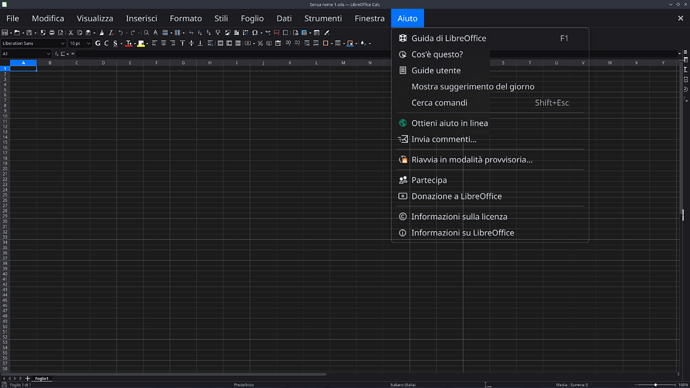Click the Print icon in toolbar
690x388 pixels.
click(52, 33)
